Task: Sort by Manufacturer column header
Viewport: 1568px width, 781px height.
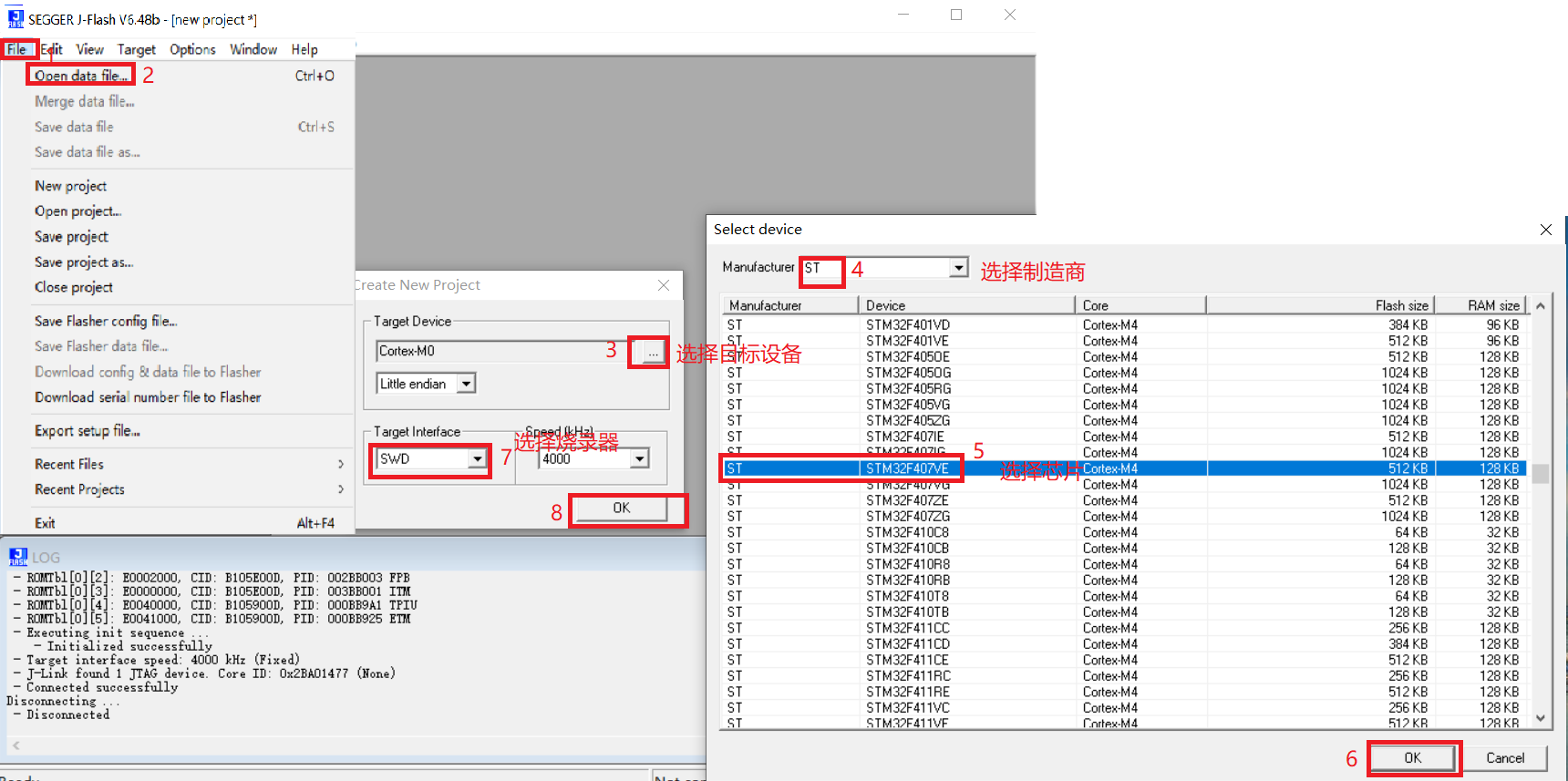Action: point(790,305)
